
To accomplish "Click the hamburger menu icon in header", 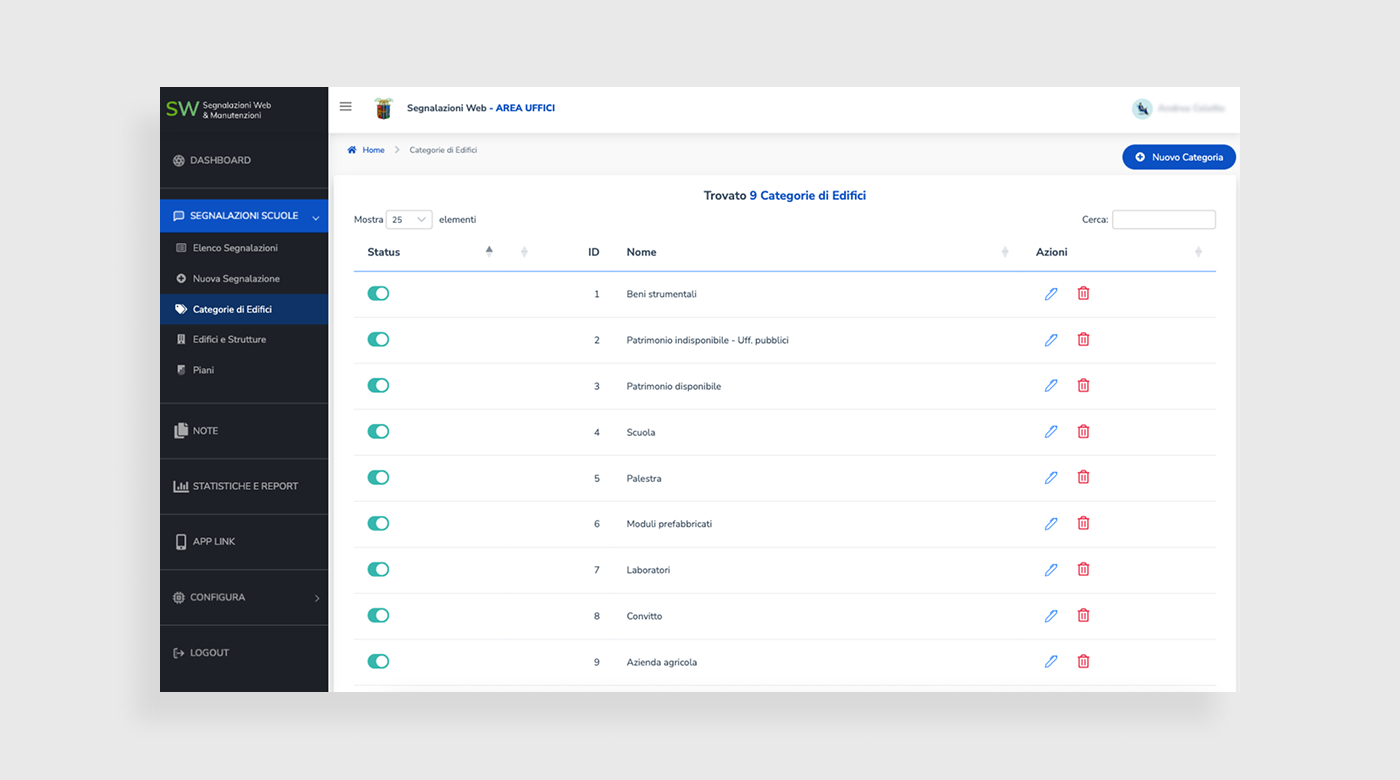I will click(346, 107).
